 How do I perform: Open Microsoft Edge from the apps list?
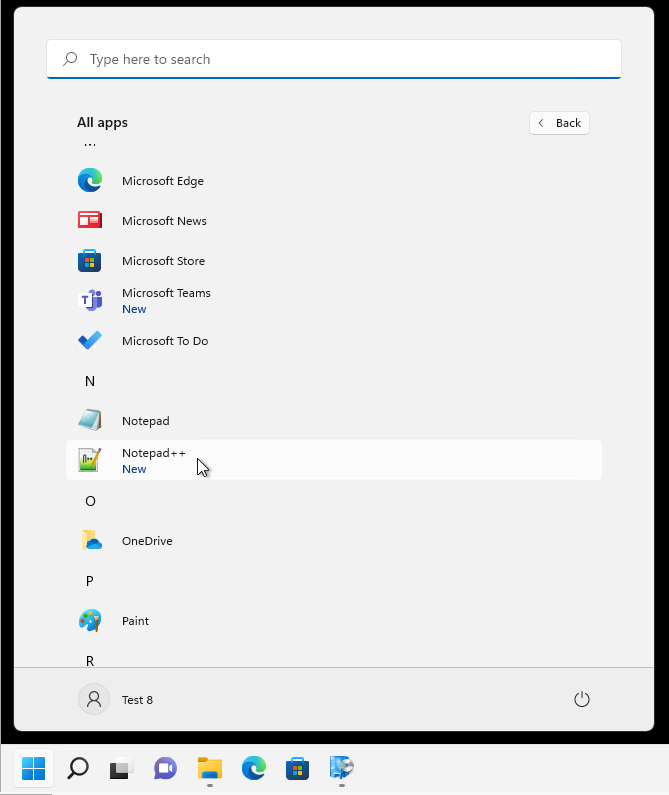pos(162,181)
